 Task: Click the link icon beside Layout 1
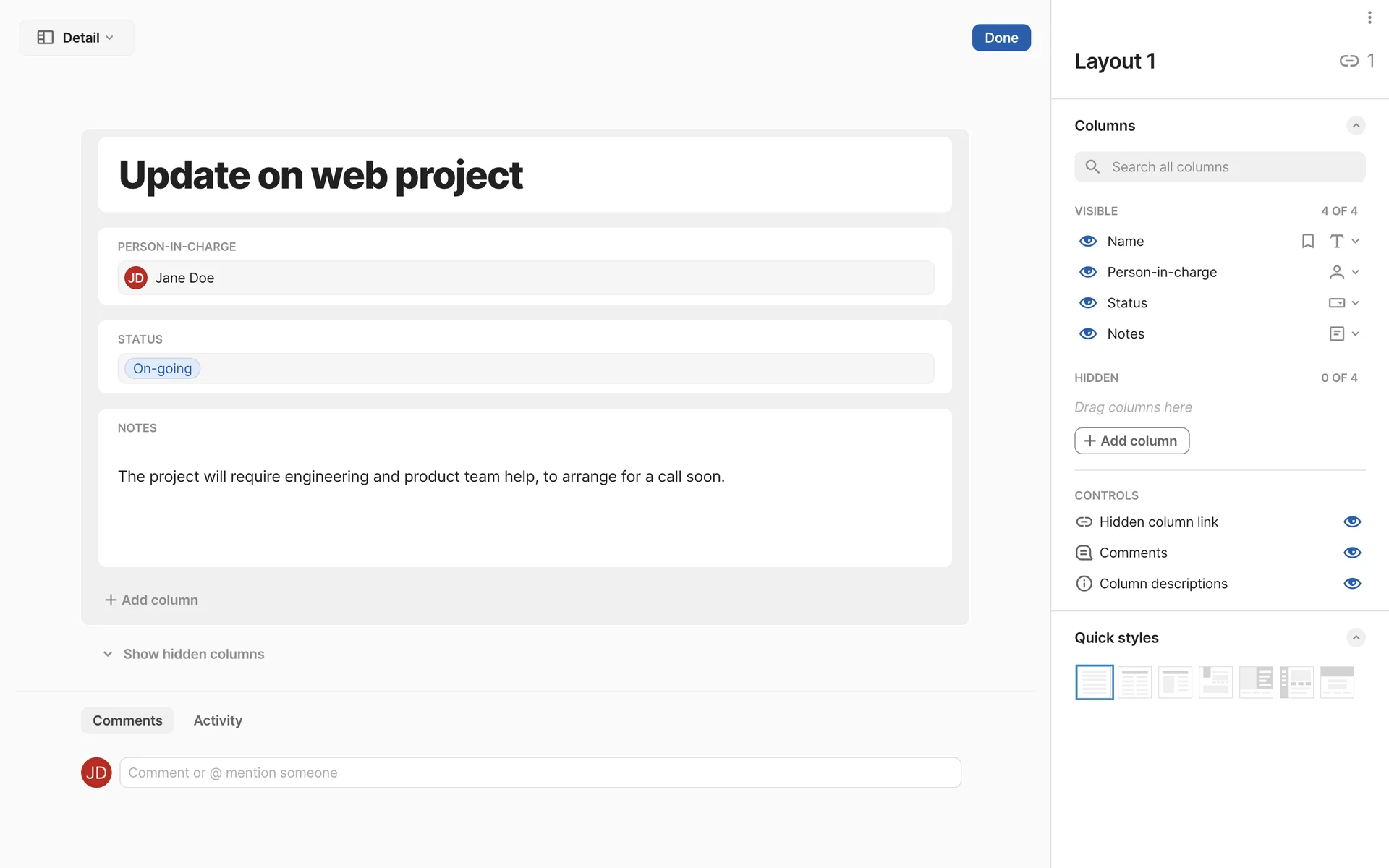(1348, 61)
